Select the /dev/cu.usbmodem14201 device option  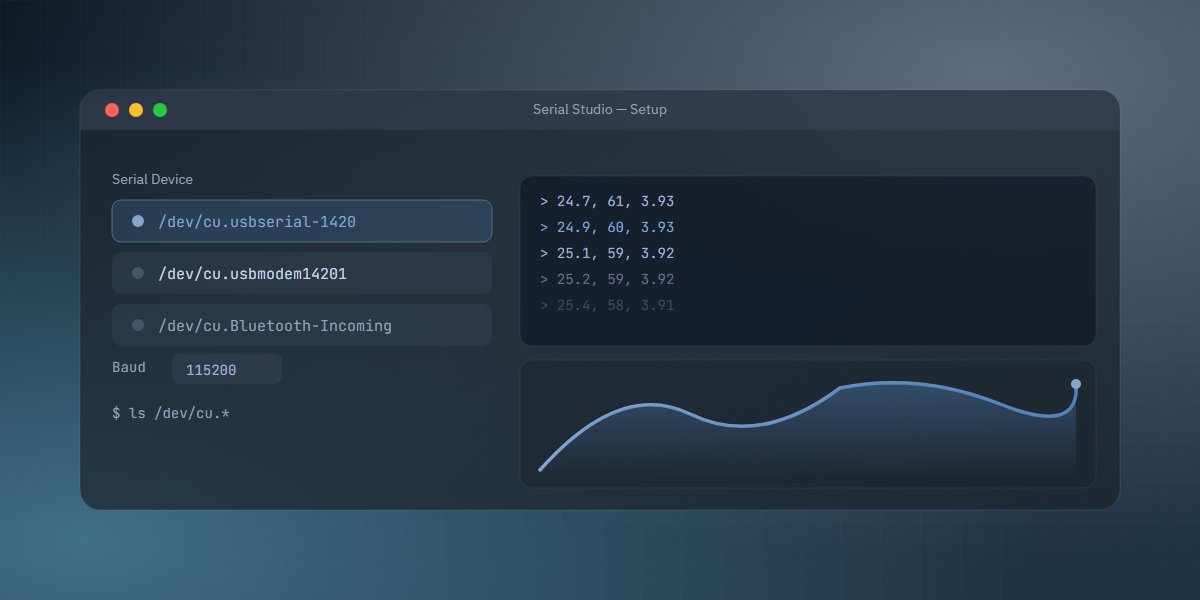coord(302,273)
